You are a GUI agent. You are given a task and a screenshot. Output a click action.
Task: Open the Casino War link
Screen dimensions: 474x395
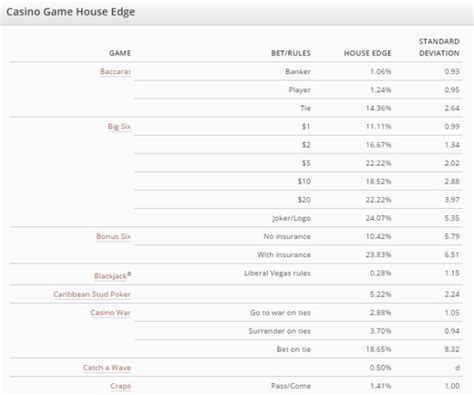click(x=110, y=313)
